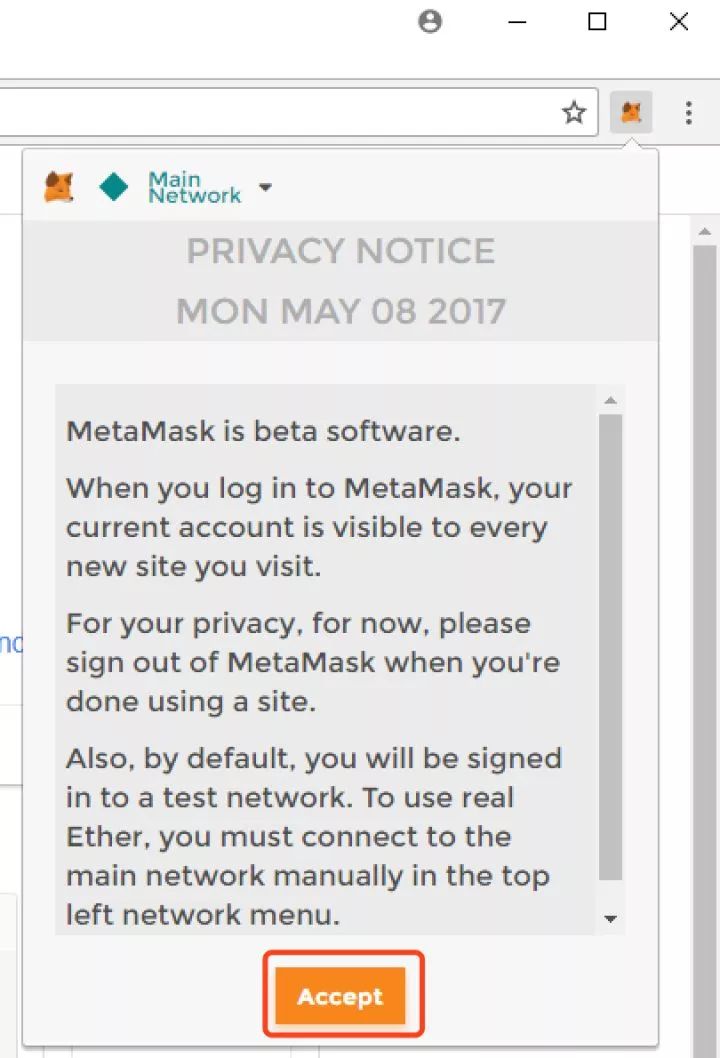This screenshot has height=1058, width=720.
Task: Open the Chrome three-dot menu
Action: click(x=688, y=113)
